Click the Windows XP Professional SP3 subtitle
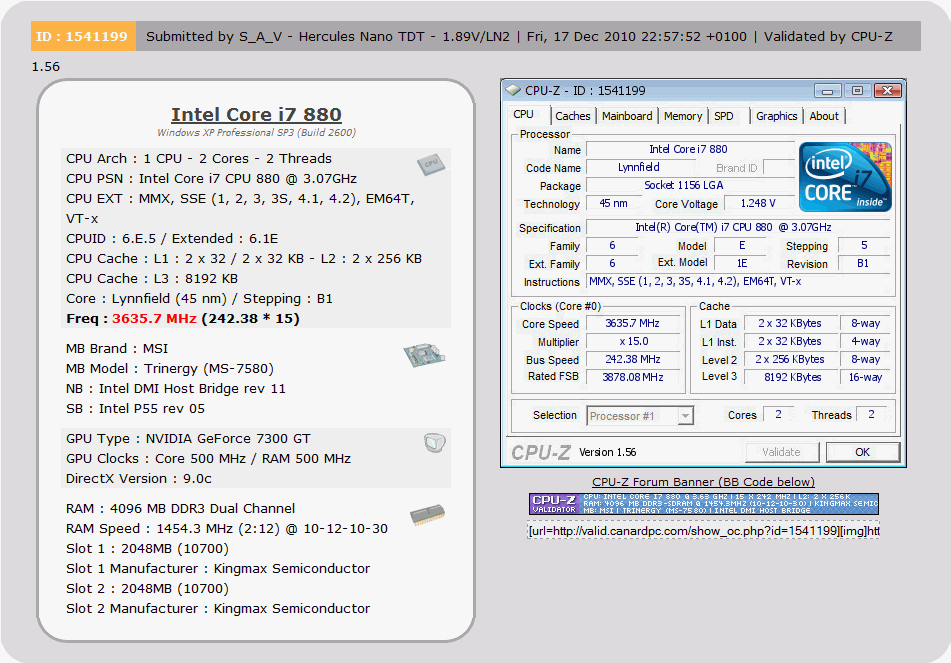951x663 pixels. [256, 132]
